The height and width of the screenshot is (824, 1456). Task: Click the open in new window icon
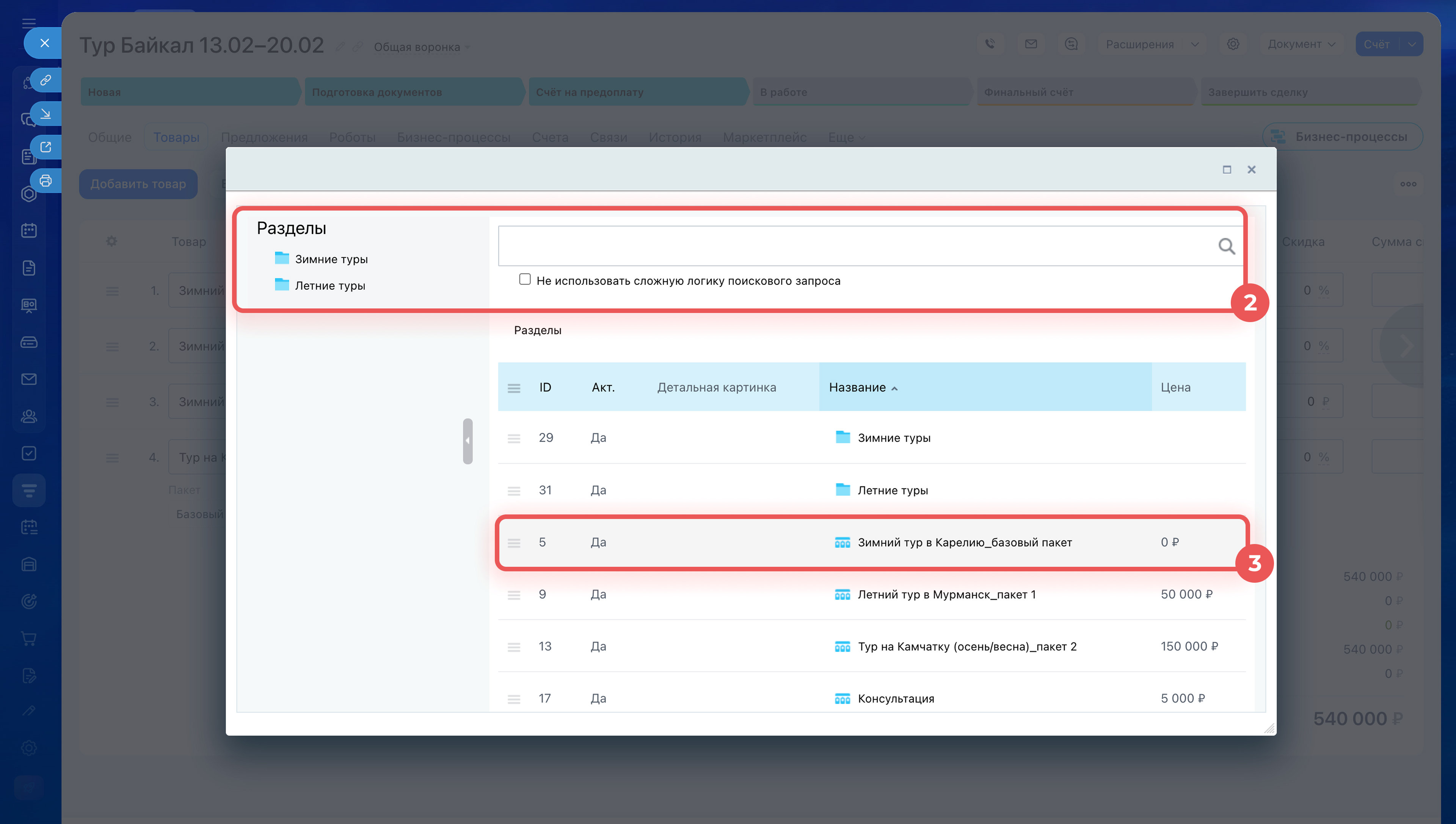click(46, 147)
